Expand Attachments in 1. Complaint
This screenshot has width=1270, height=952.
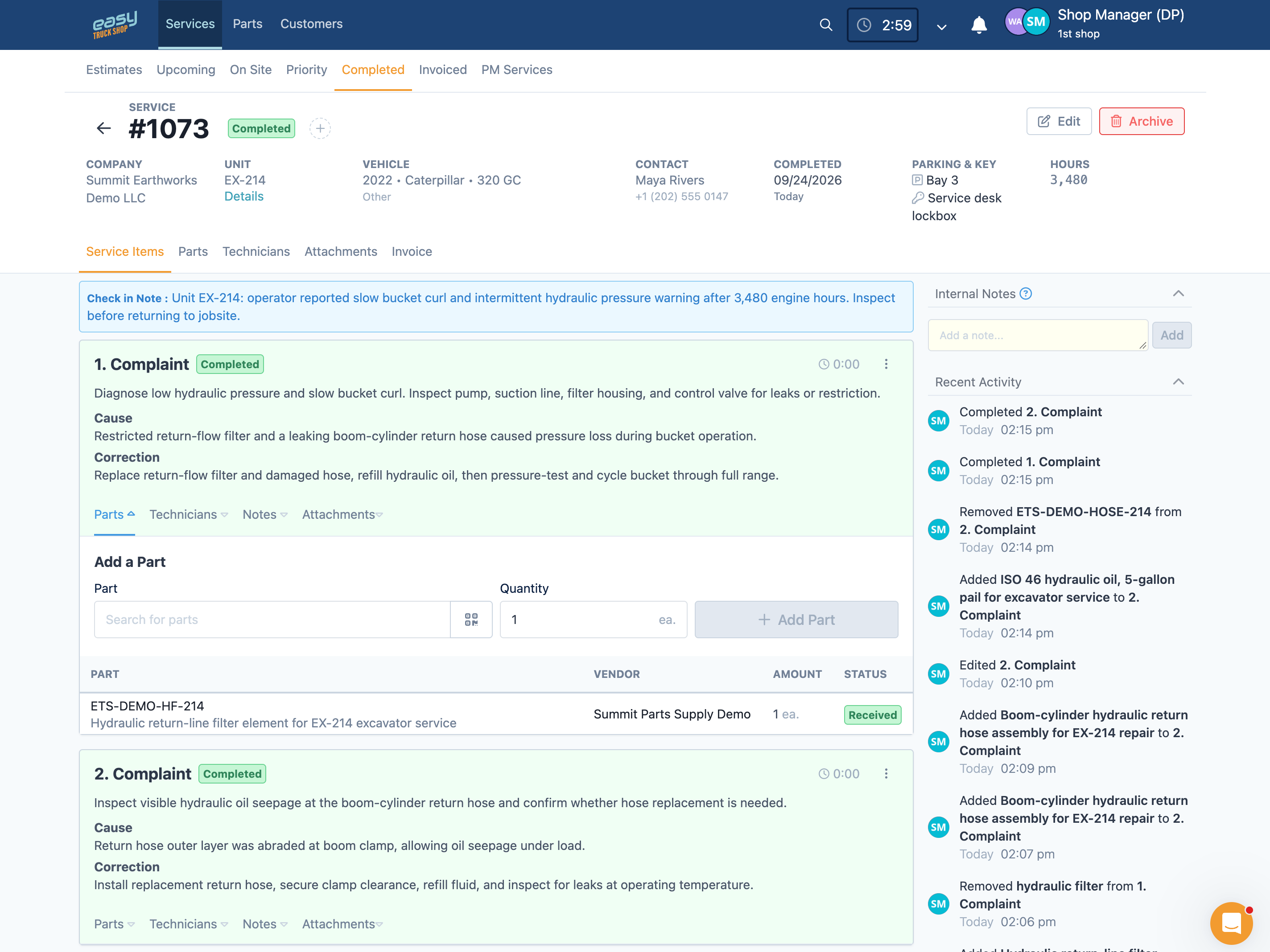[342, 515]
